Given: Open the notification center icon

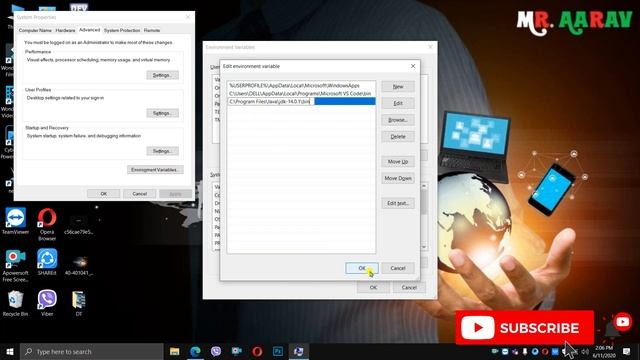Looking at the screenshot, I should 627,351.
